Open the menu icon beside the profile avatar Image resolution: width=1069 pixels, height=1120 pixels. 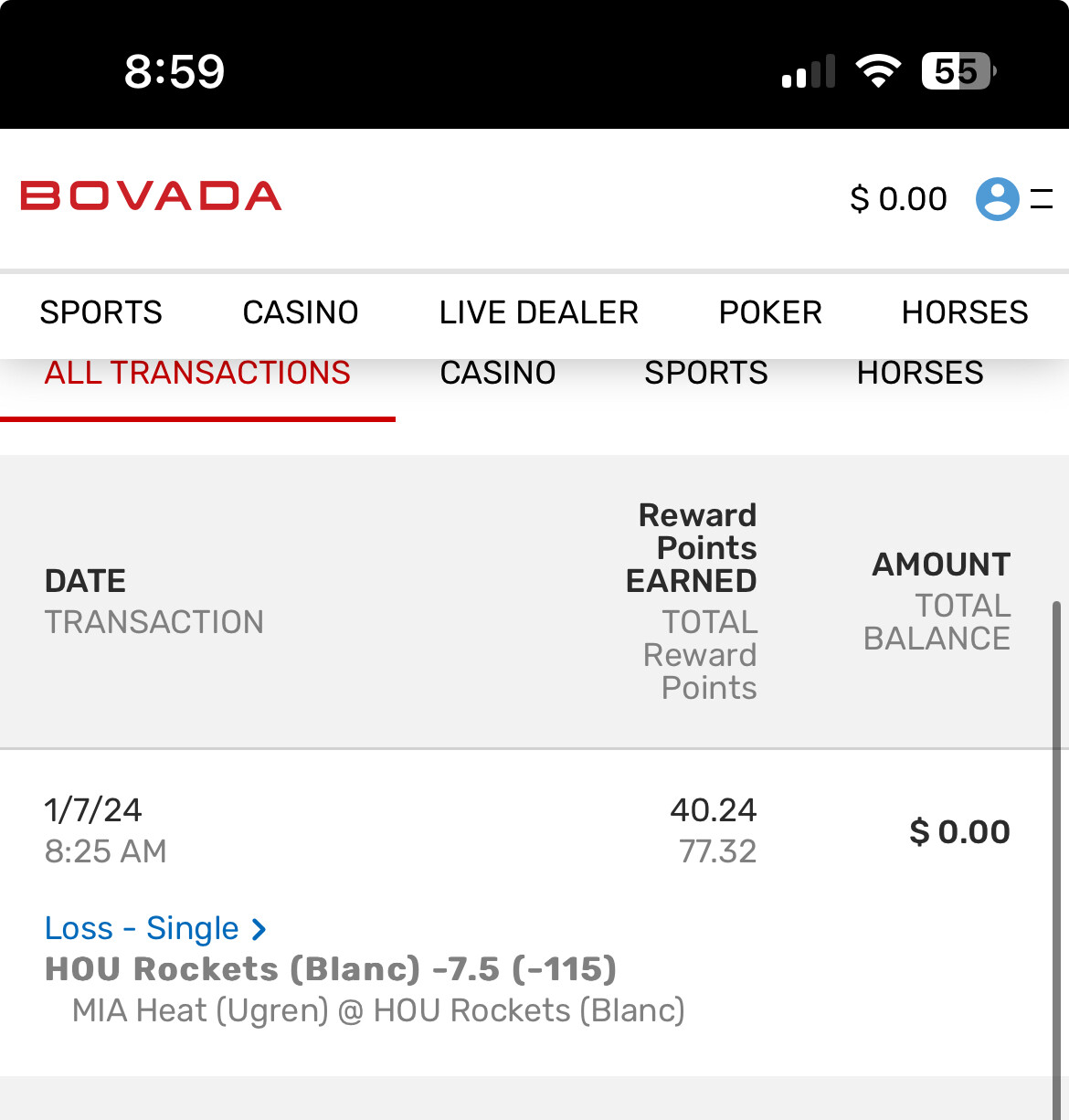(x=1042, y=198)
